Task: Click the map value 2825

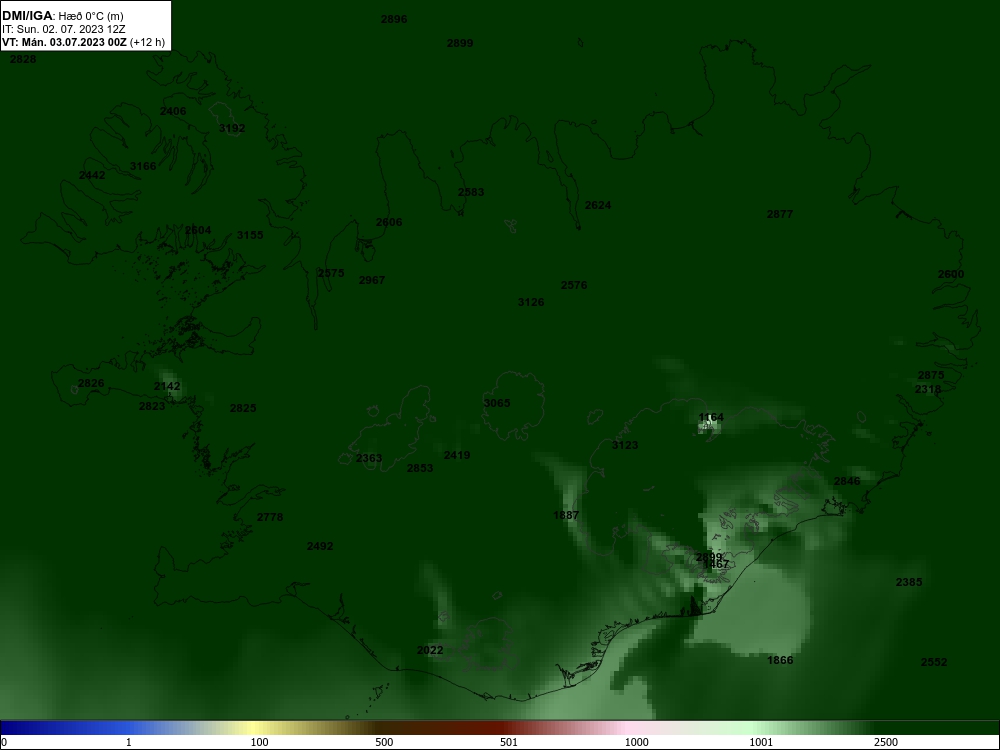Action: pyautogui.click(x=243, y=408)
